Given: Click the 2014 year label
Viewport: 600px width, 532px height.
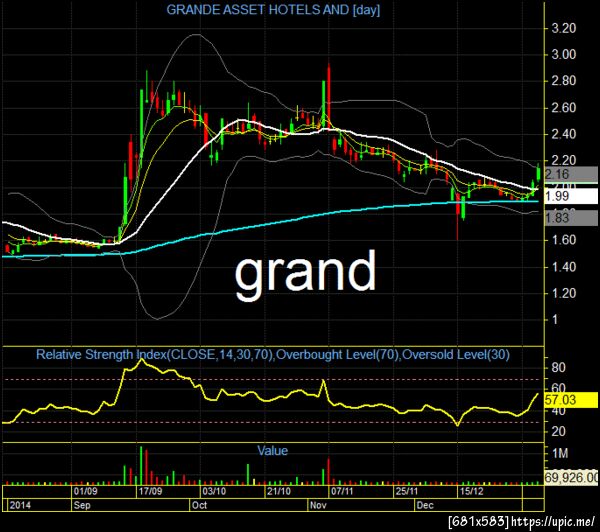Looking at the screenshot, I should point(20,505).
